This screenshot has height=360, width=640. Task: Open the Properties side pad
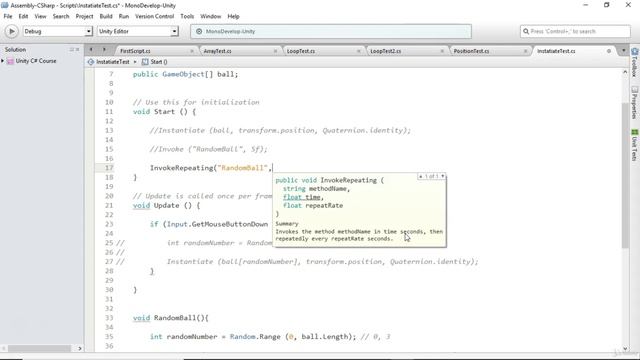(635, 102)
